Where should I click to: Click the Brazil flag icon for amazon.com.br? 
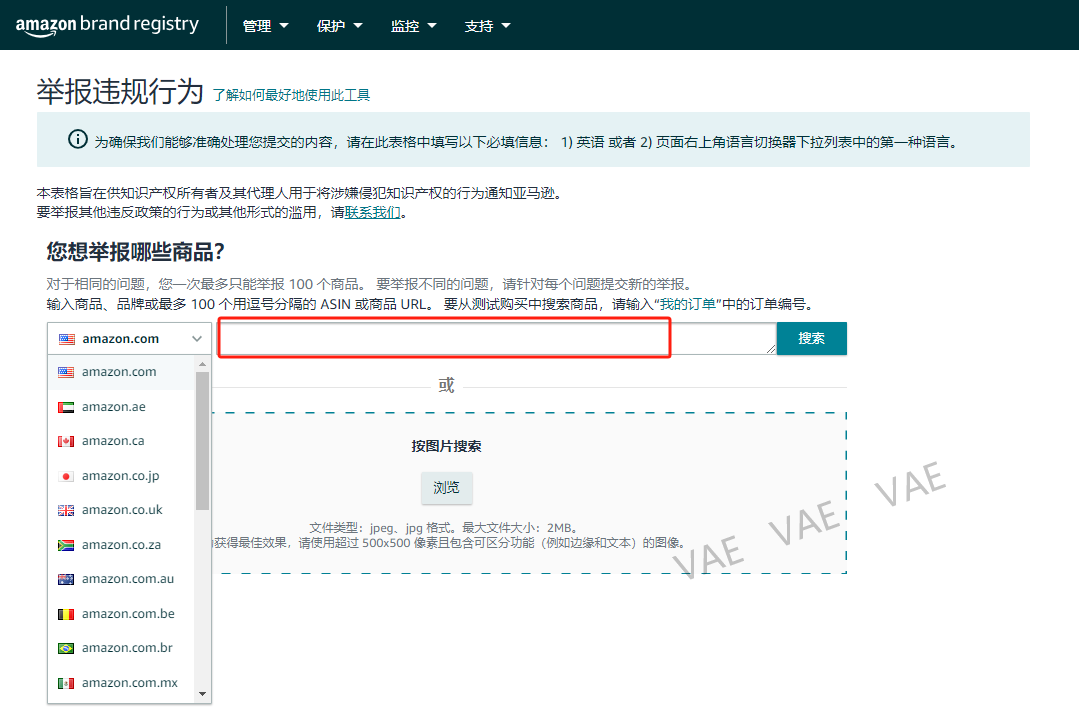pos(66,648)
